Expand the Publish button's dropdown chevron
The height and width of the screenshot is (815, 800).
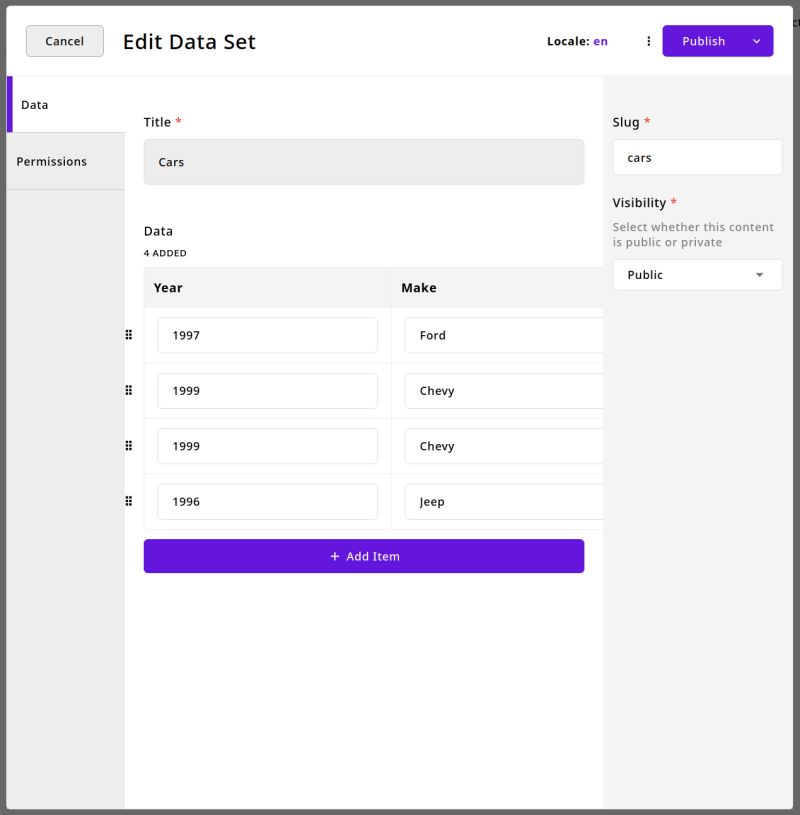point(758,41)
